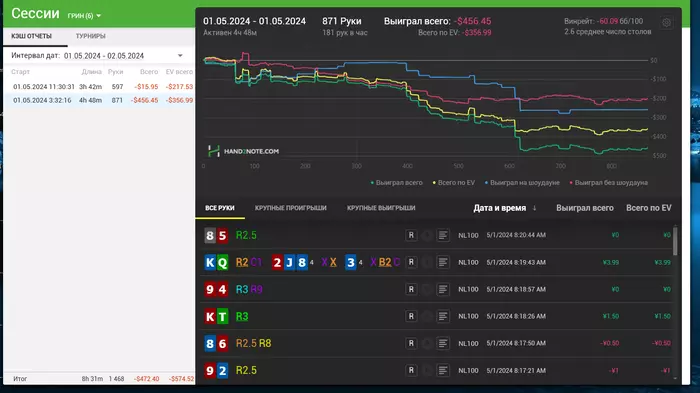Open the ГРИН (6) player dropdown
This screenshot has height=393, width=700.
[84, 16]
